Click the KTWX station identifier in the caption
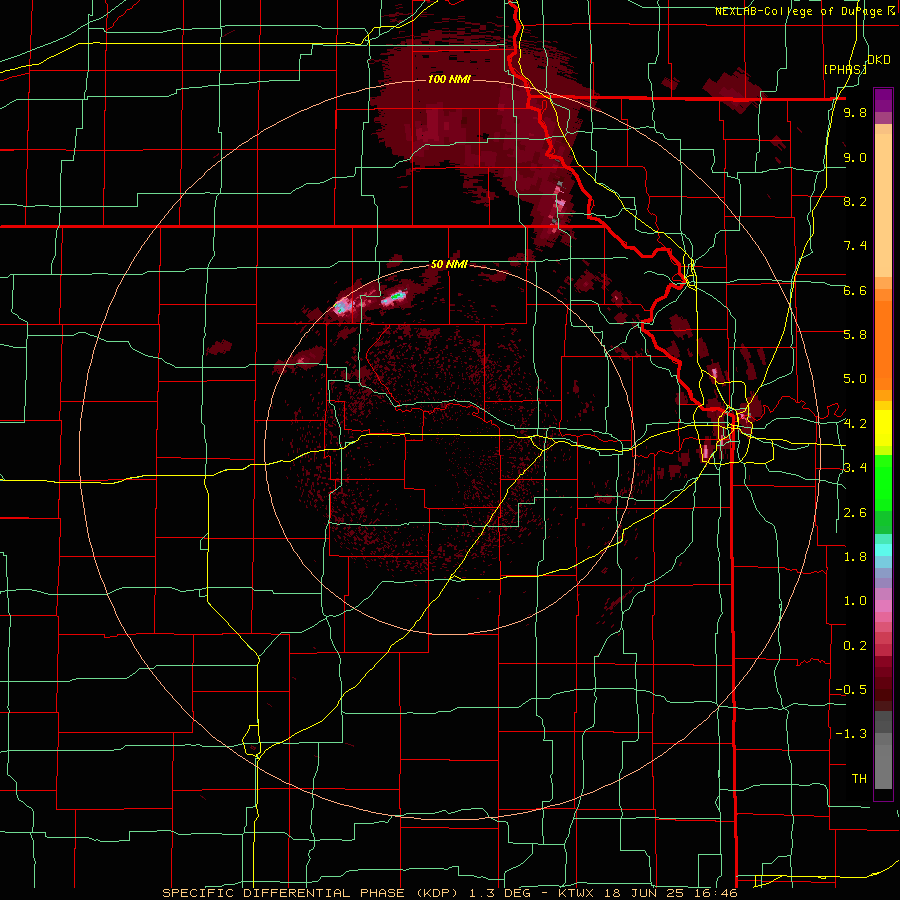This screenshot has width=900, height=900. pos(577,893)
